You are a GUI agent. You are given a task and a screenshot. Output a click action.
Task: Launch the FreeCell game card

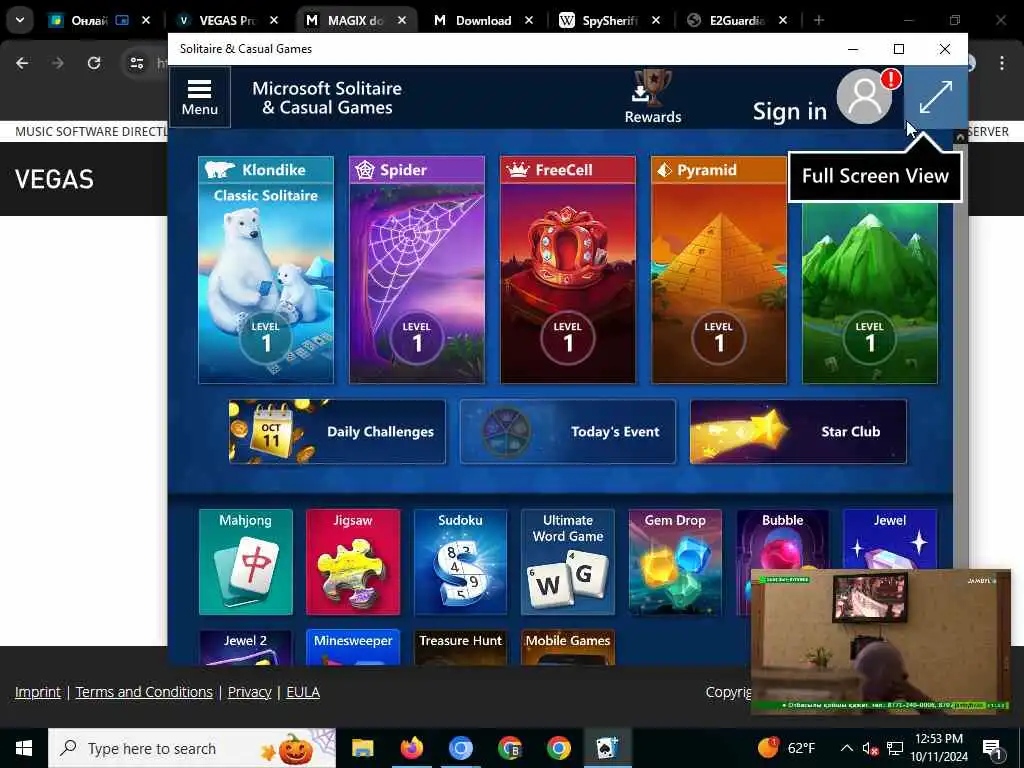click(568, 270)
